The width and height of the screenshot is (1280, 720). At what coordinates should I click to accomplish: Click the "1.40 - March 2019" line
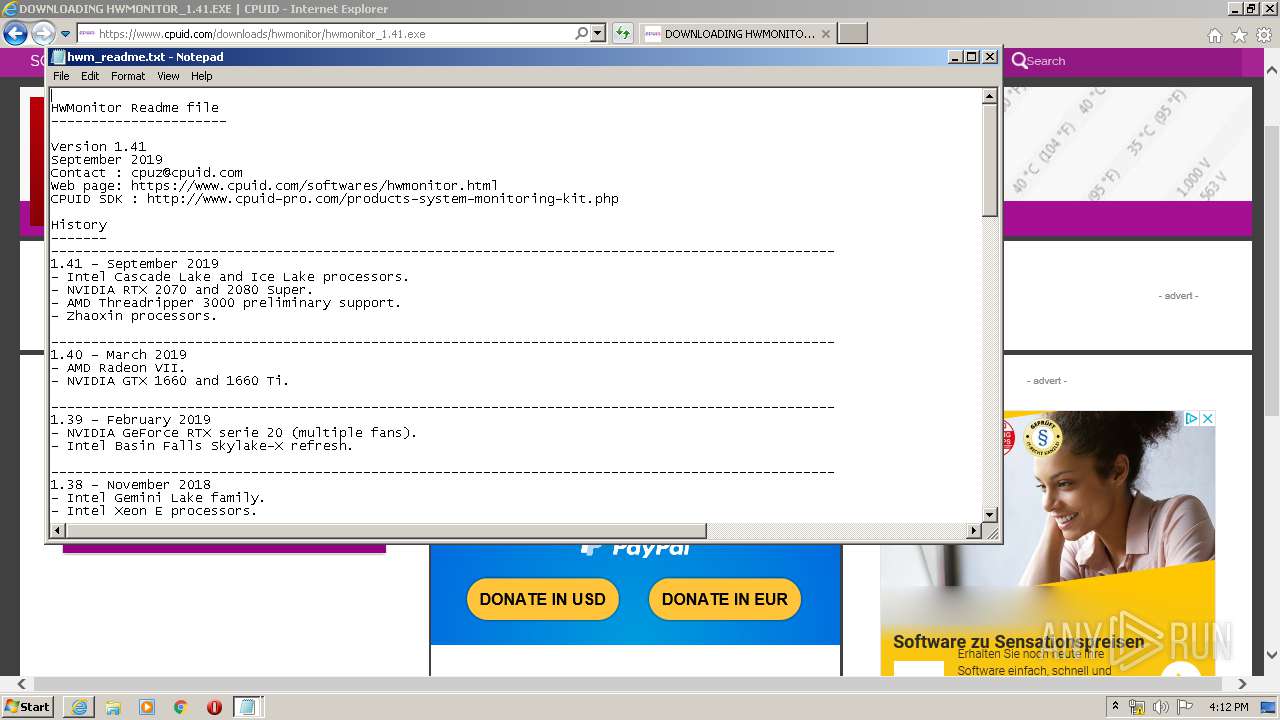point(119,355)
